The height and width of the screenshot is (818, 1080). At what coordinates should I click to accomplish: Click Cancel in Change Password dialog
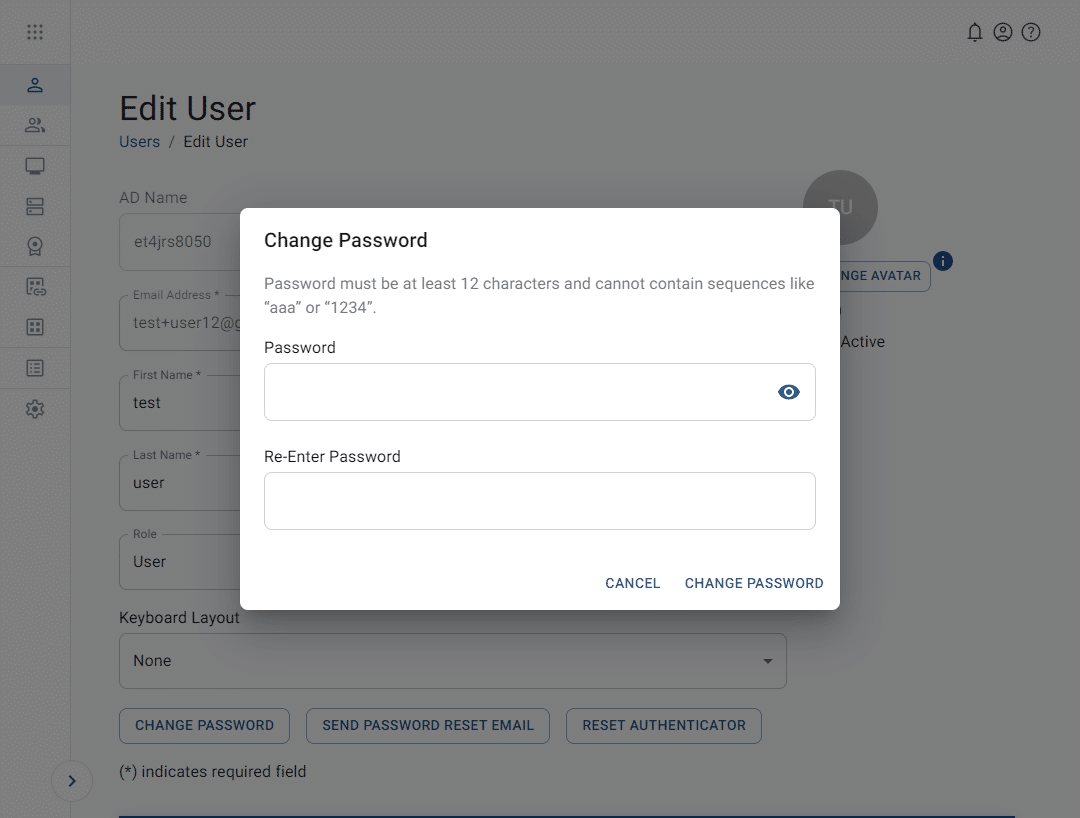click(633, 583)
